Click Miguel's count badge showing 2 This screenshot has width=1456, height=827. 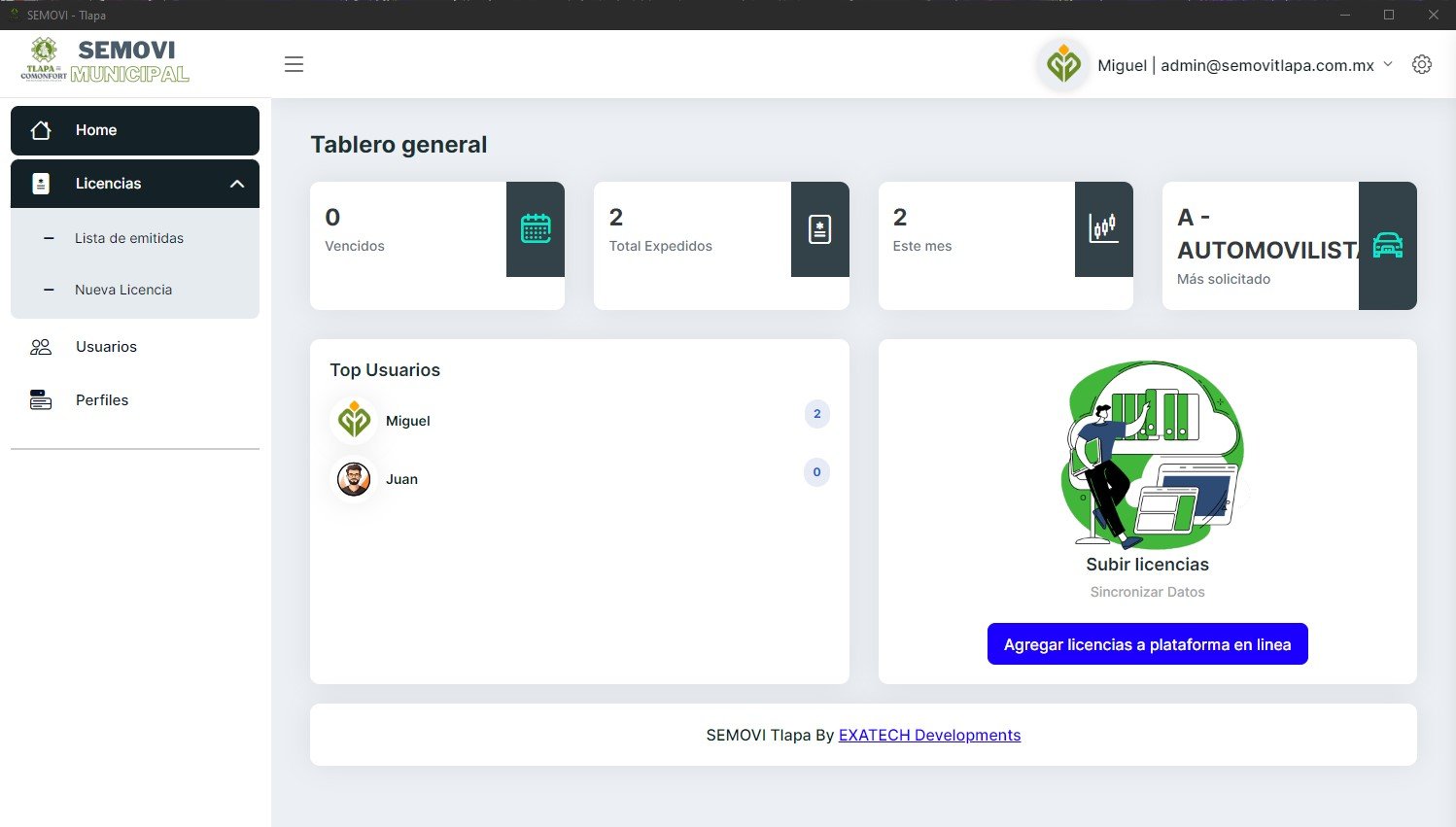pyautogui.click(x=816, y=414)
